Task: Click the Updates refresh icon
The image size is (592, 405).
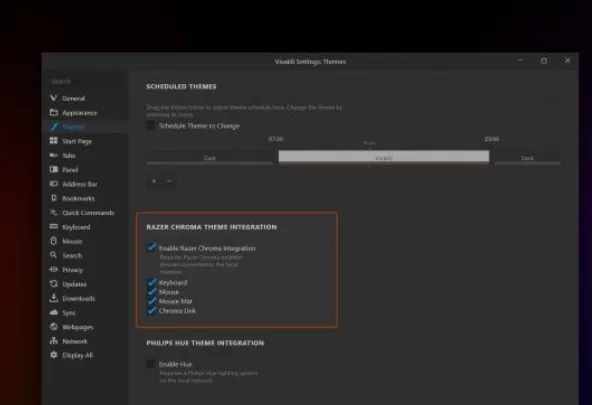Action: tap(54, 284)
